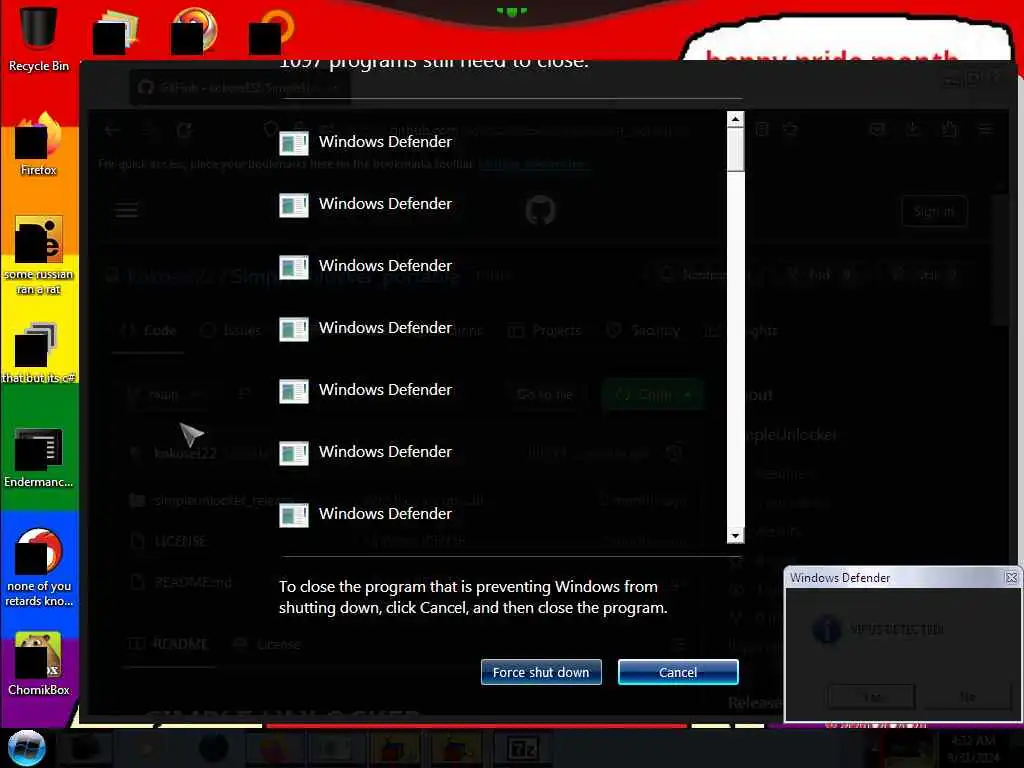Expand the green Code dropdown button
1024x768 pixels.
point(654,394)
